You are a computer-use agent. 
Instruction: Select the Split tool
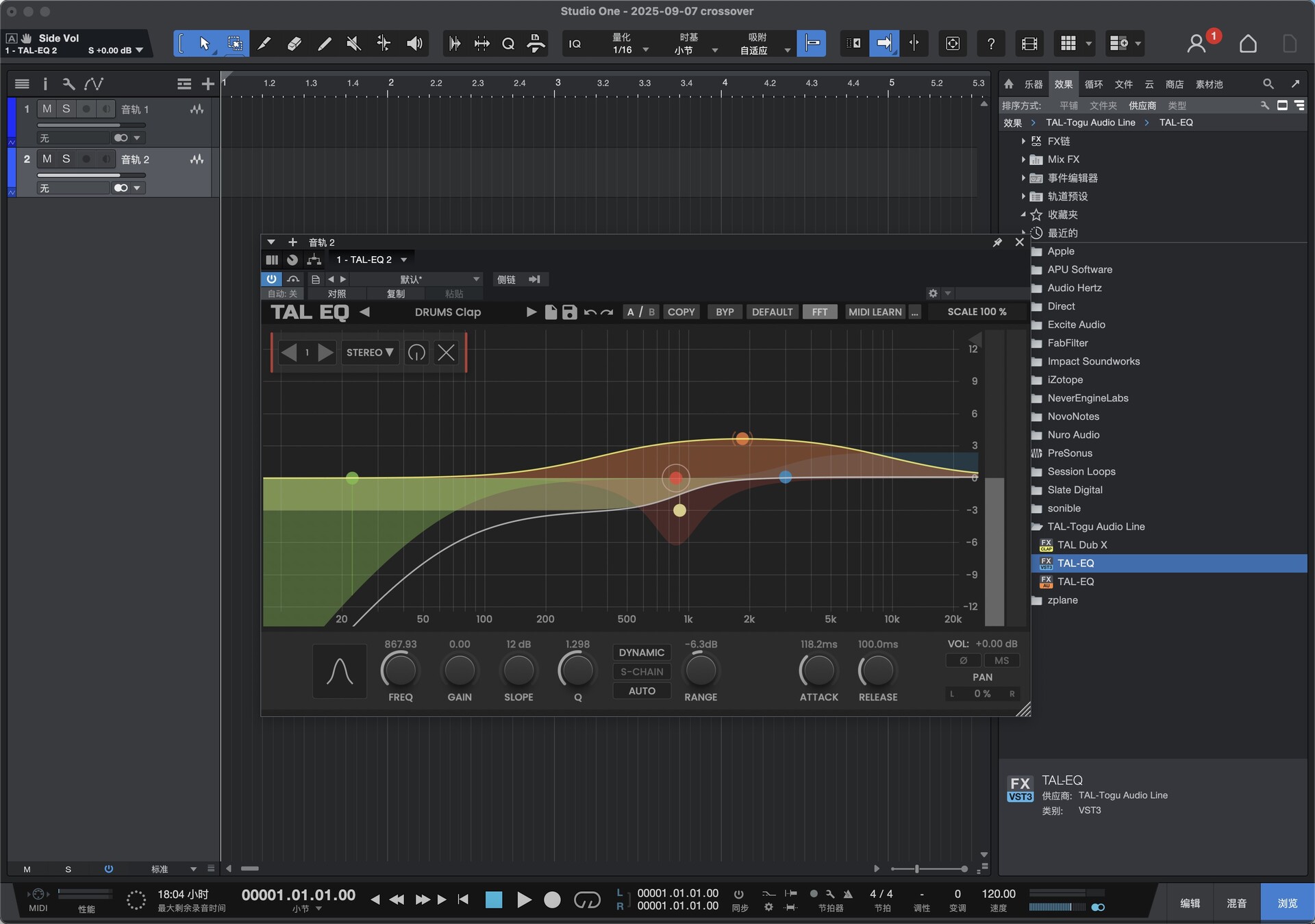264,44
